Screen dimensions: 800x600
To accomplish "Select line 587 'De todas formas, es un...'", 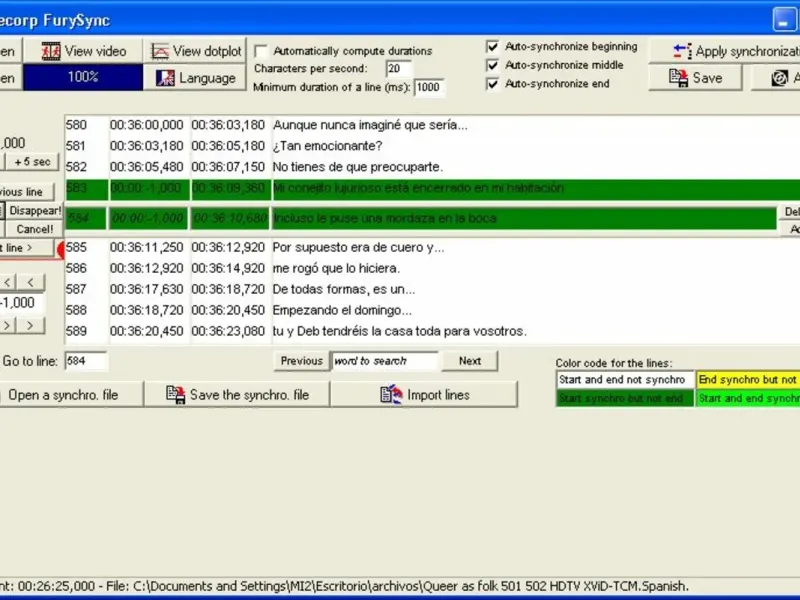I will pos(433,289).
